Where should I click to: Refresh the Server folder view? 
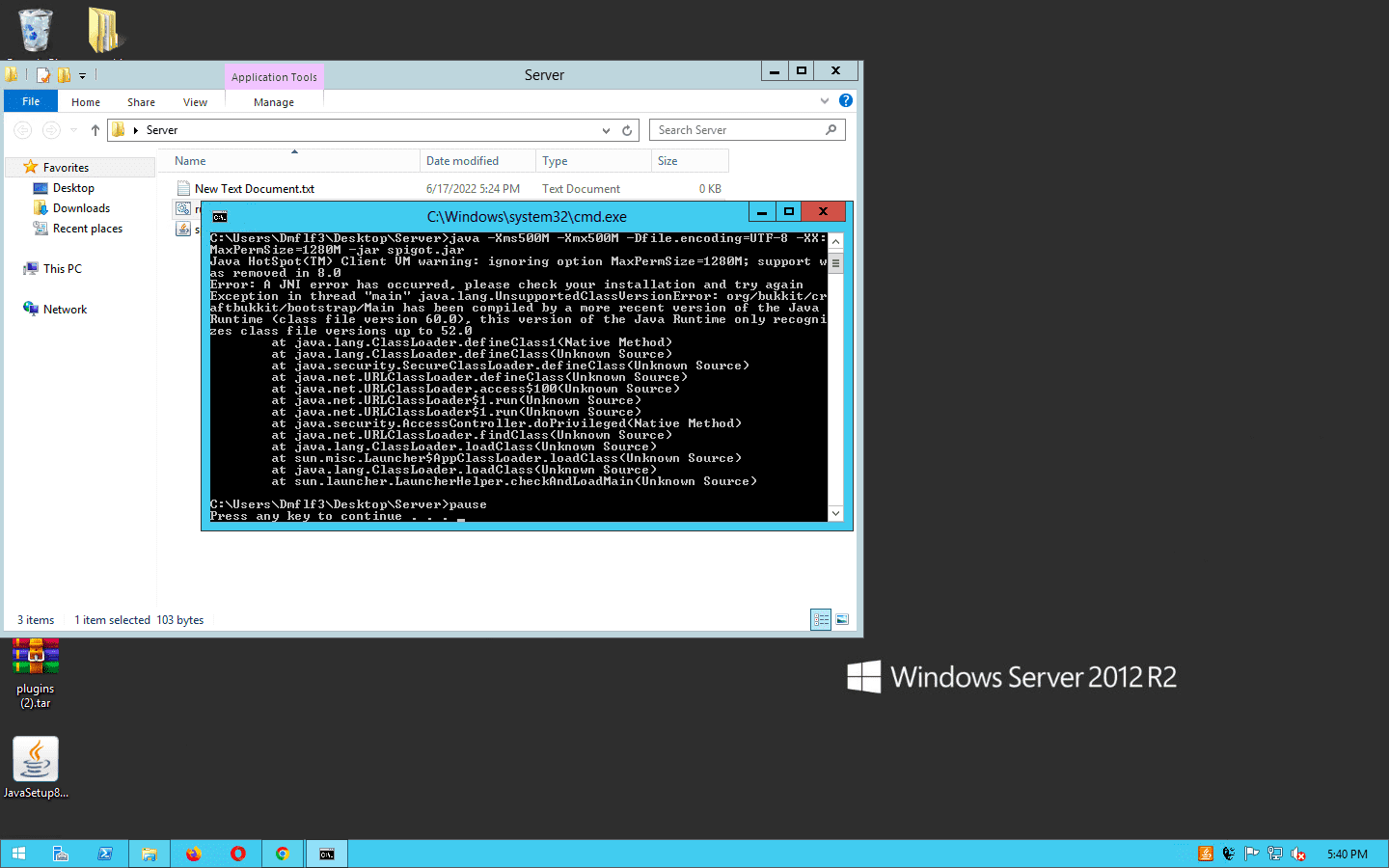pyautogui.click(x=627, y=130)
